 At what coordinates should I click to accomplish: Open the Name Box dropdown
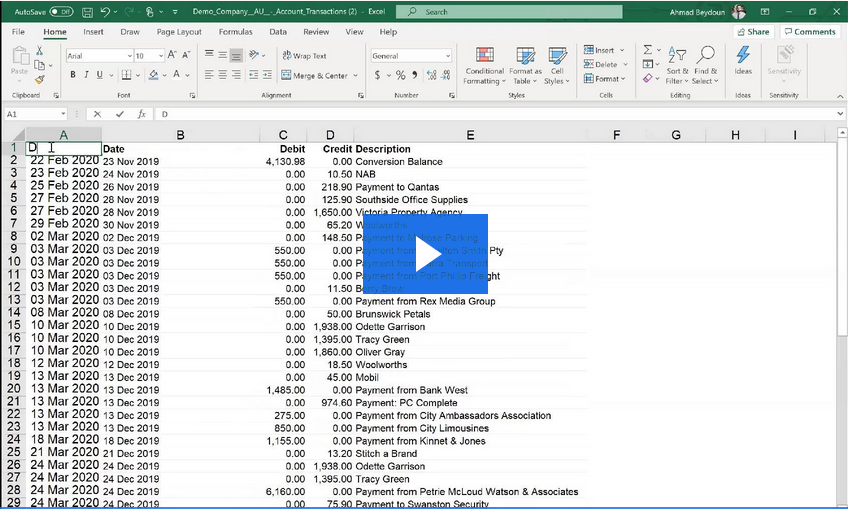click(63, 114)
